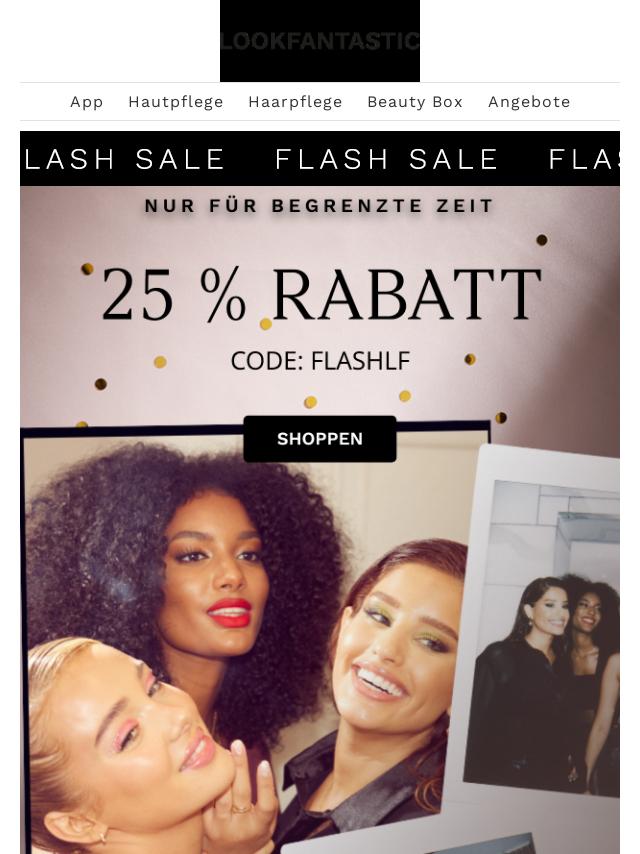Click the middle FLASH SALE text

point(386,159)
